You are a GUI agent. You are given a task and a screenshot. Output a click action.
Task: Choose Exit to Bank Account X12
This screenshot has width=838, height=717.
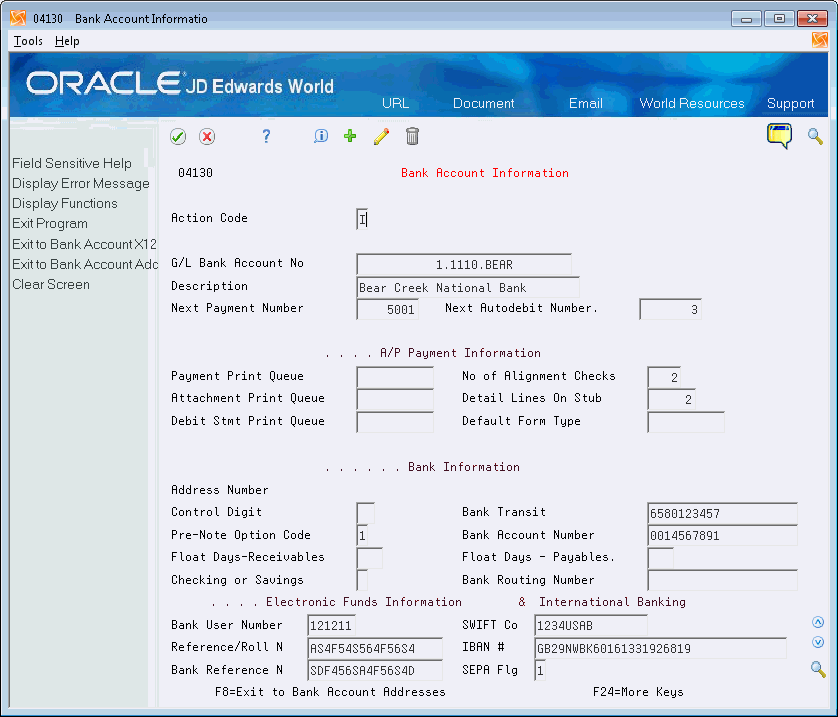point(84,244)
